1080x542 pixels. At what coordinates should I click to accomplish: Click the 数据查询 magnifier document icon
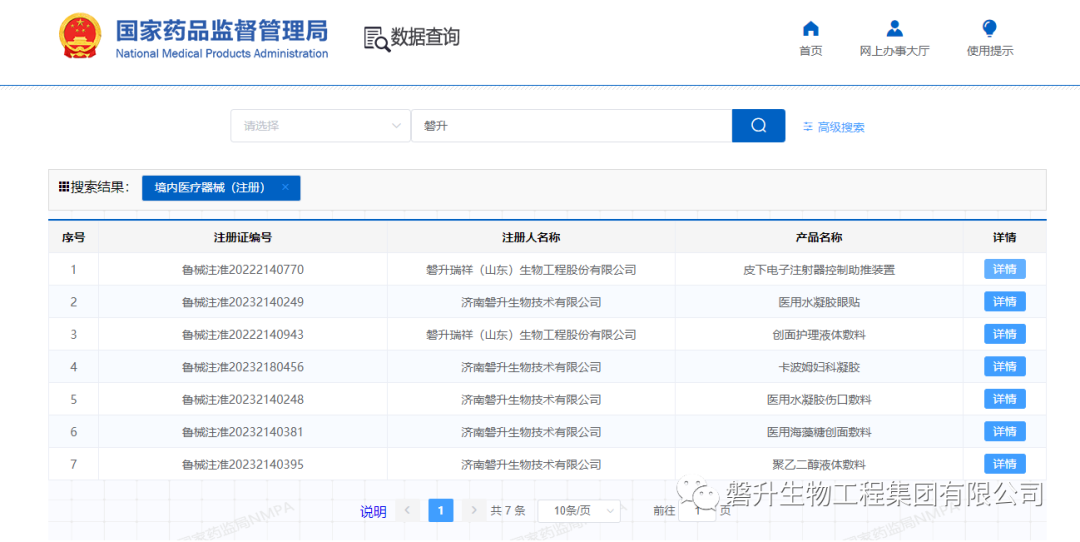(x=376, y=38)
